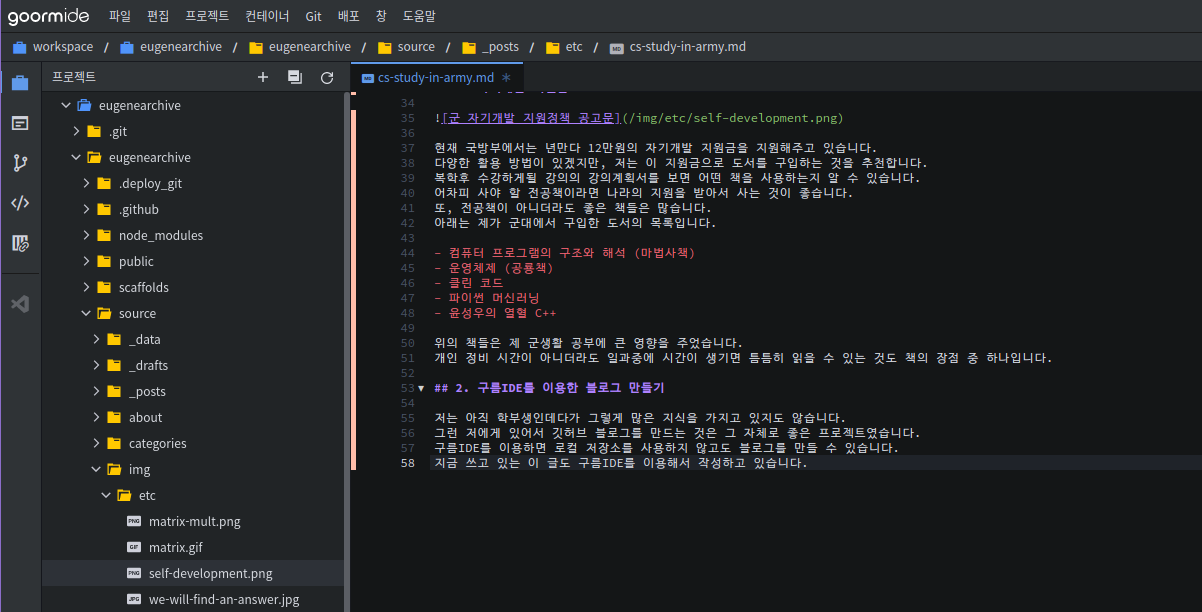Click the plus icon to add new file
1202x612 pixels.
(263, 77)
